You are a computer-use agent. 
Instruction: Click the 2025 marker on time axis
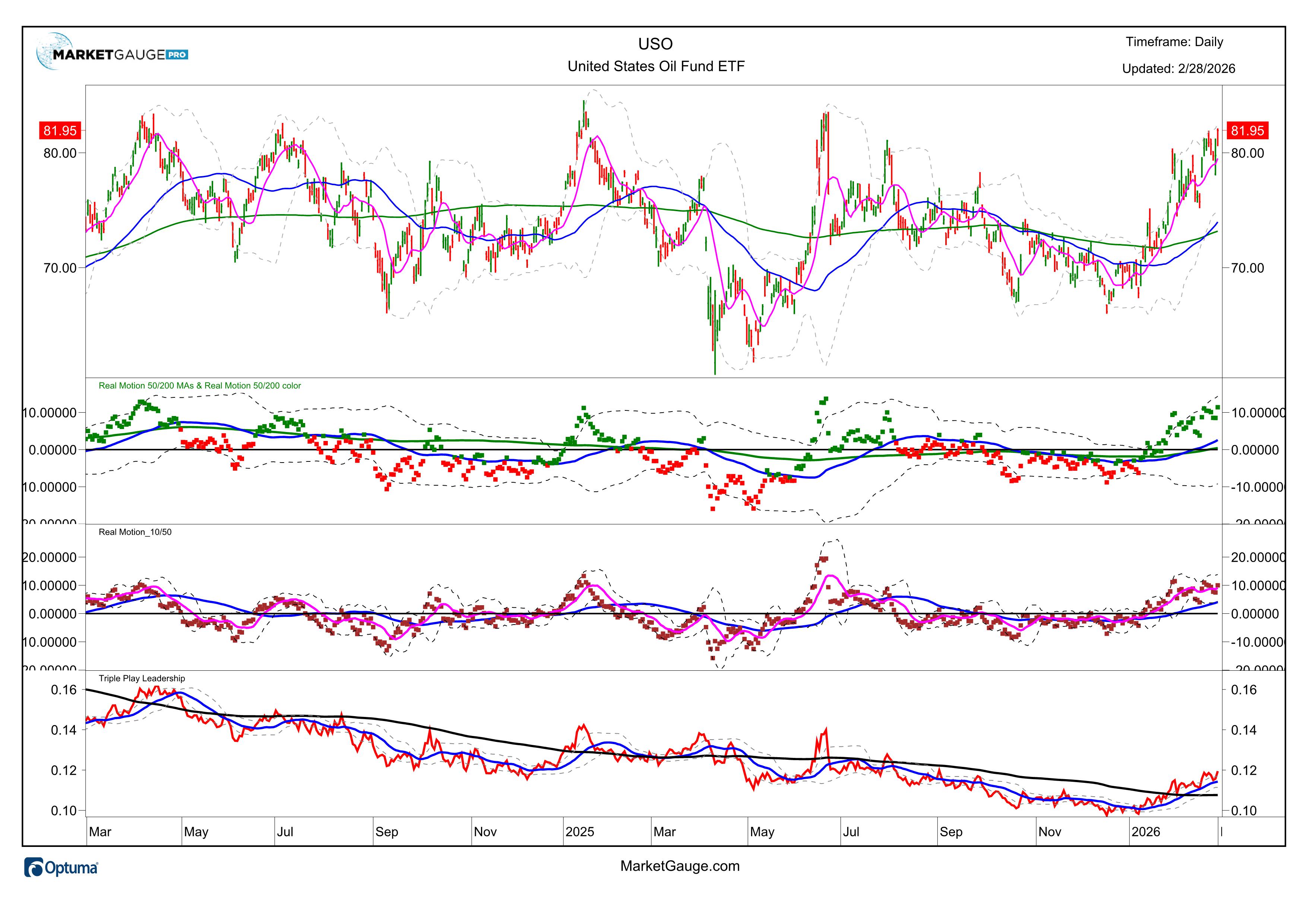point(579,832)
